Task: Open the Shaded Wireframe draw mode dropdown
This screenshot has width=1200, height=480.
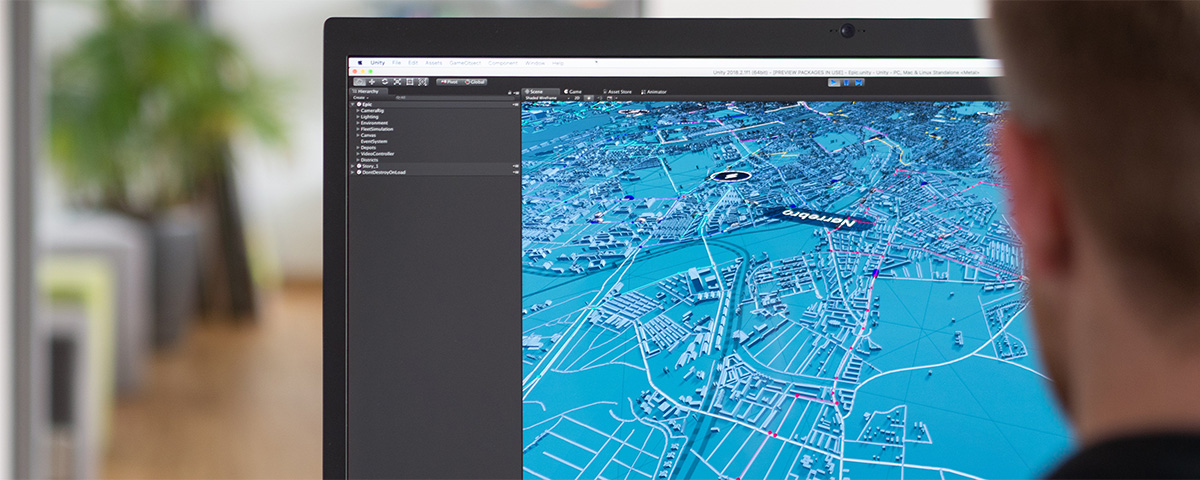Action: click(543, 98)
